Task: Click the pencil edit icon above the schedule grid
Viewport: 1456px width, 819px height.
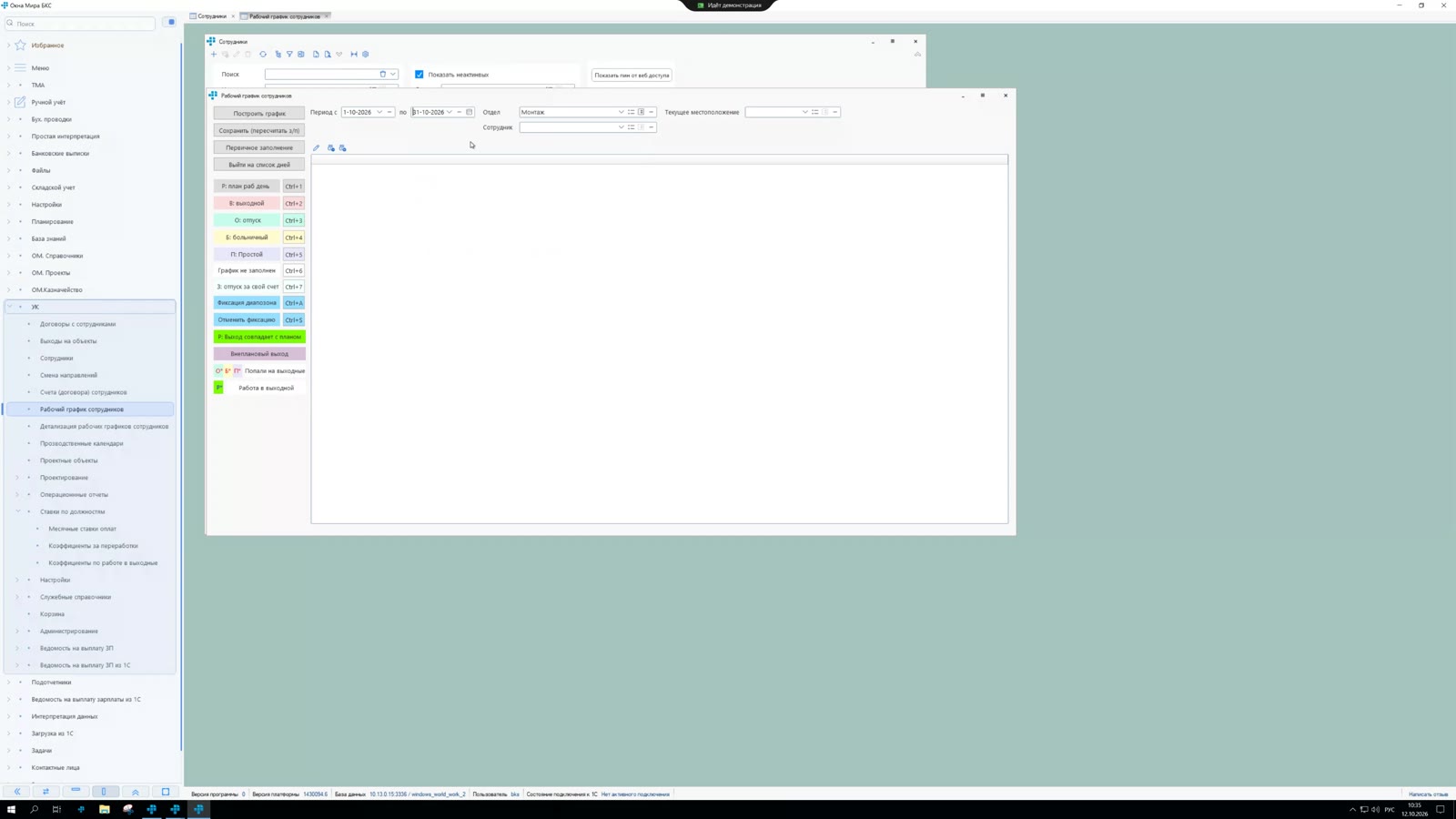Action: click(x=317, y=147)
